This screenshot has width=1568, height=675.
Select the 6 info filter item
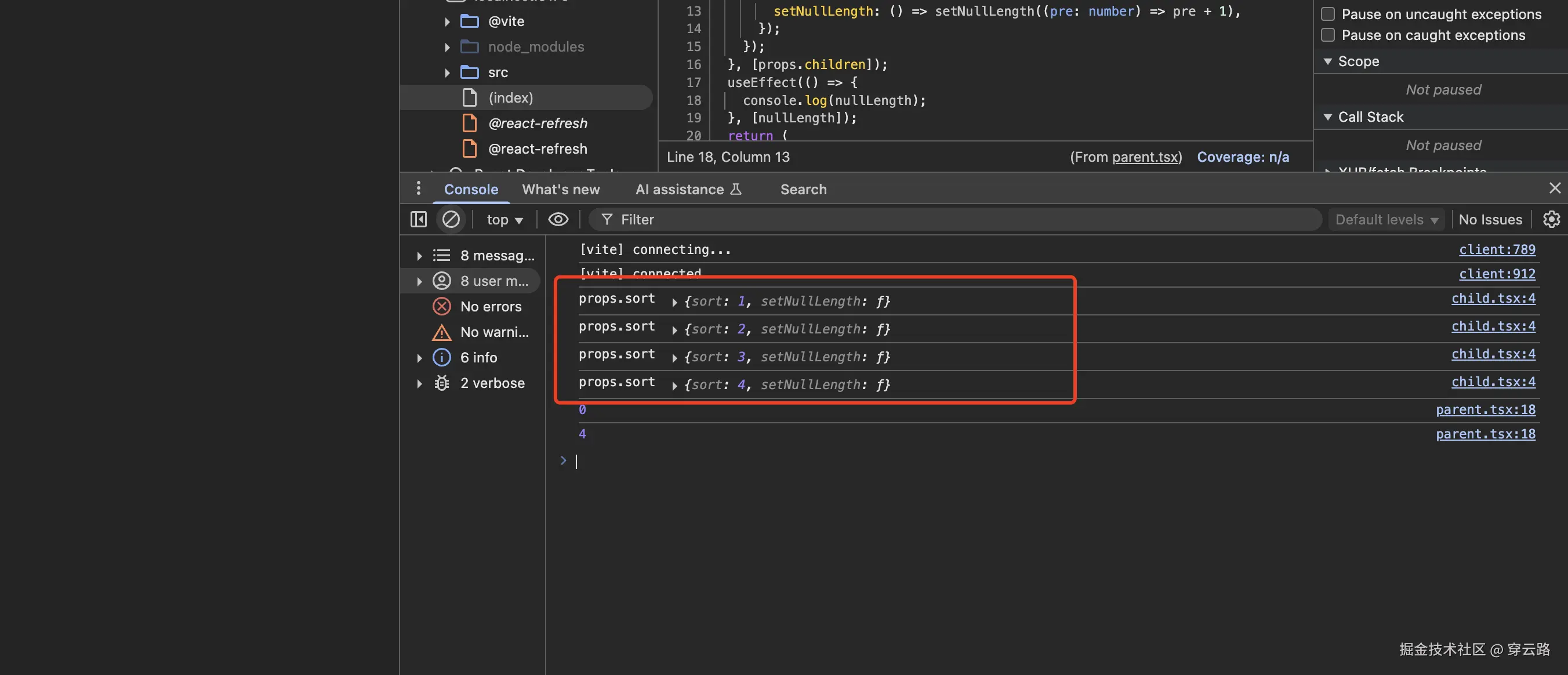point(478,358)
